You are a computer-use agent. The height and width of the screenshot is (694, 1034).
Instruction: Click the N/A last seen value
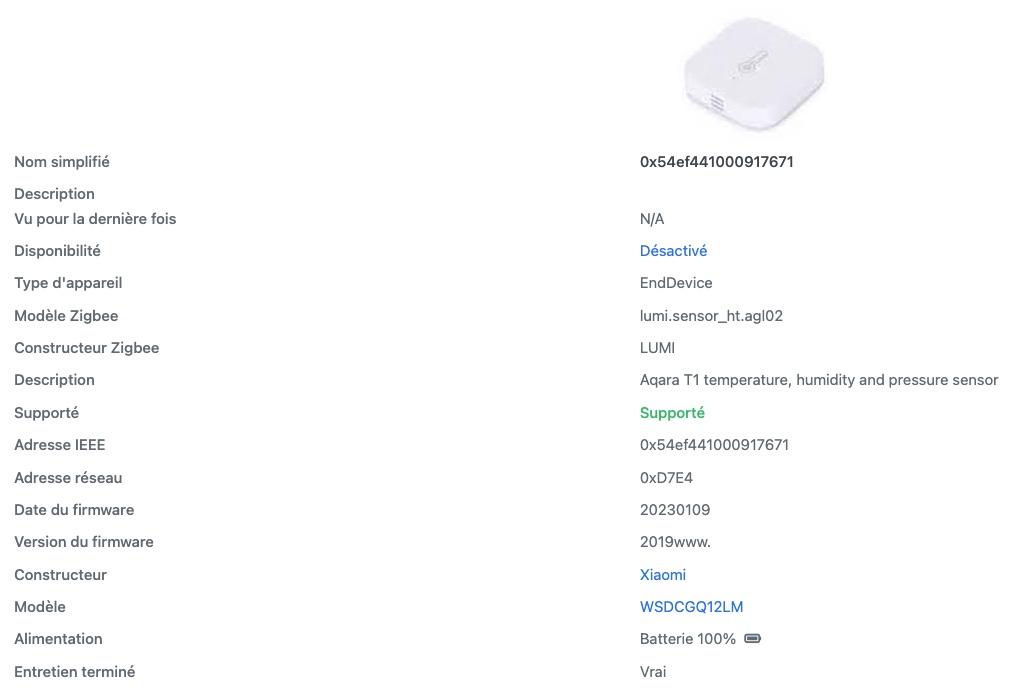coord(652,219)
